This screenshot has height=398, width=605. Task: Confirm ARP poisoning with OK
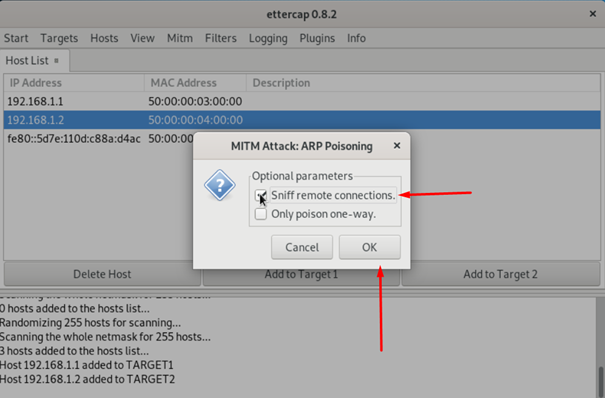tap(370, 247)
